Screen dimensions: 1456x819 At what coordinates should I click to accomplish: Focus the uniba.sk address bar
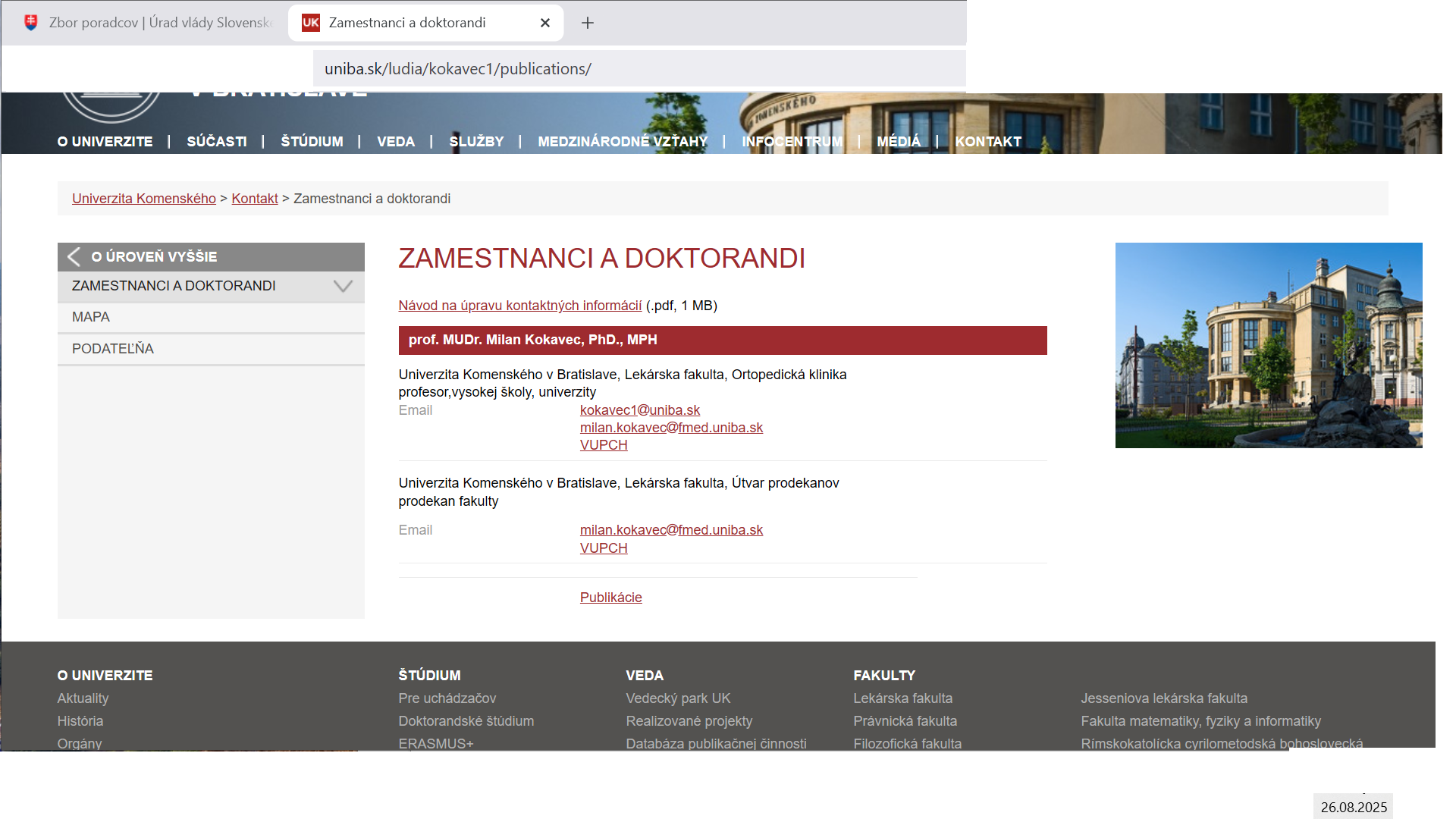pos(639,69)
